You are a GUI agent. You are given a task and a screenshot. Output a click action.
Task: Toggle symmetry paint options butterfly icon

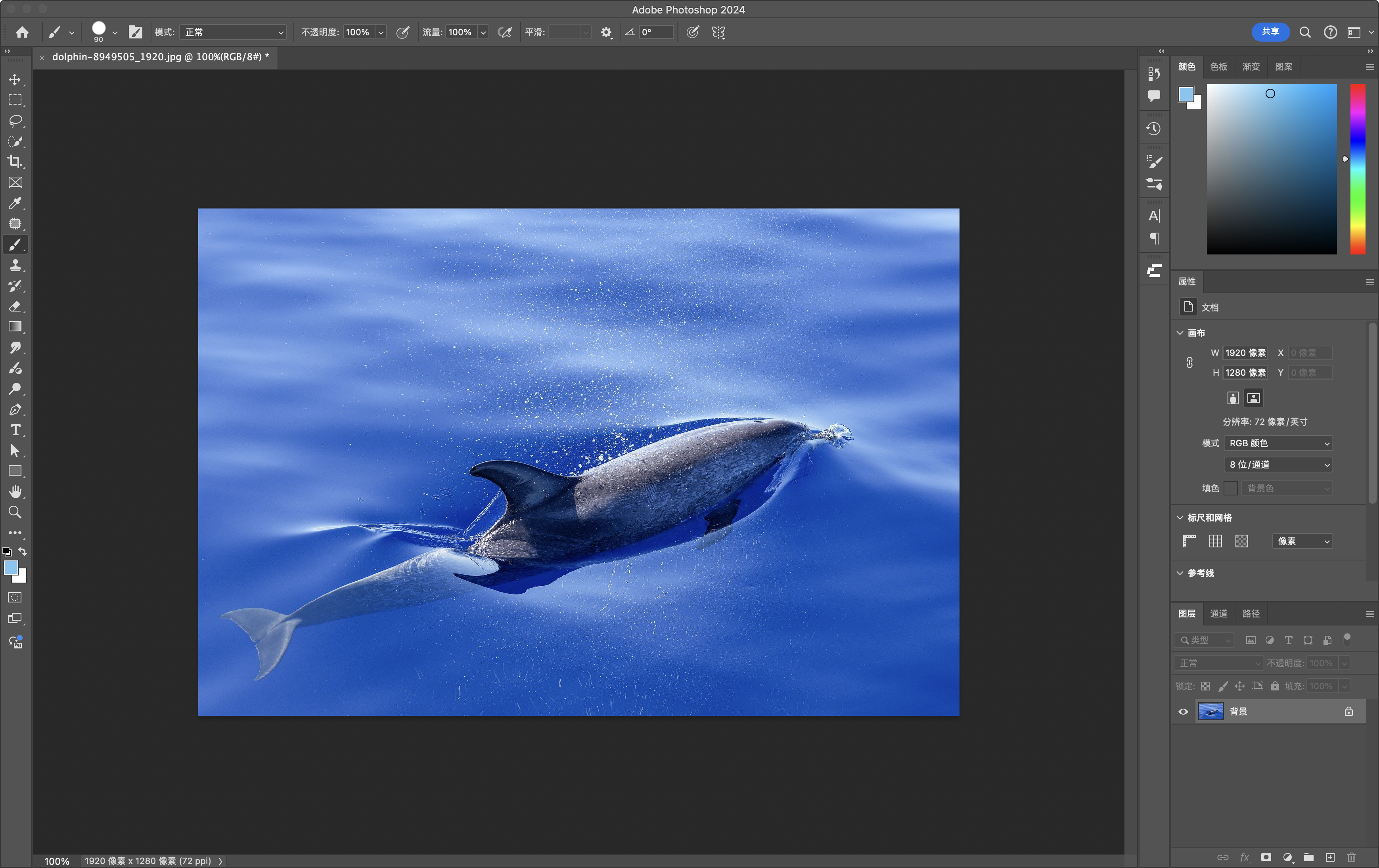point(718,32)
